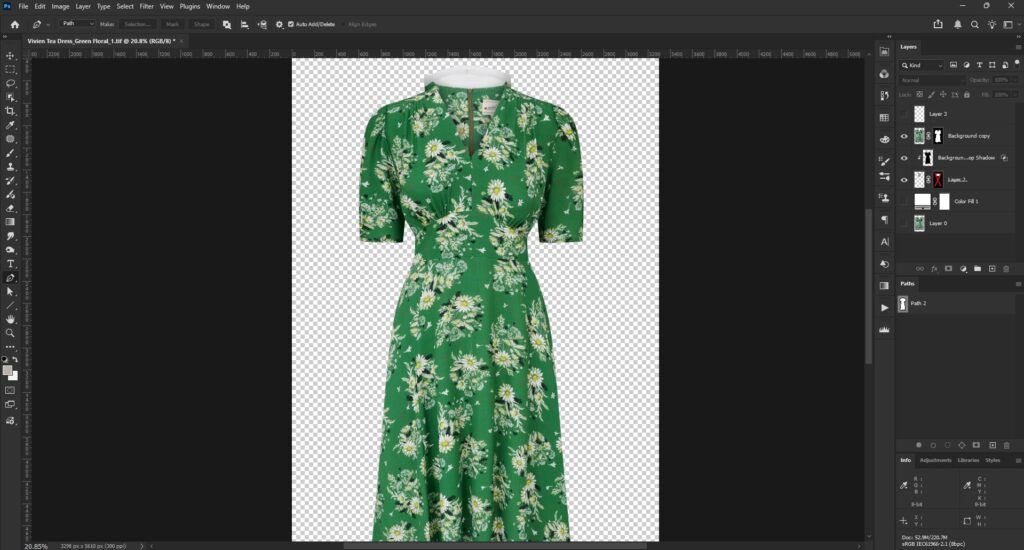Open the Image menu

[60, 6]
